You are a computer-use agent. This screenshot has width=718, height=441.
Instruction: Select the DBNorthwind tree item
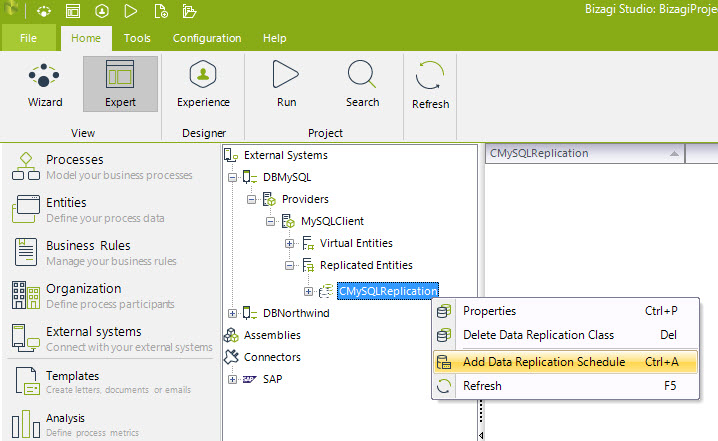coord(296,313)
